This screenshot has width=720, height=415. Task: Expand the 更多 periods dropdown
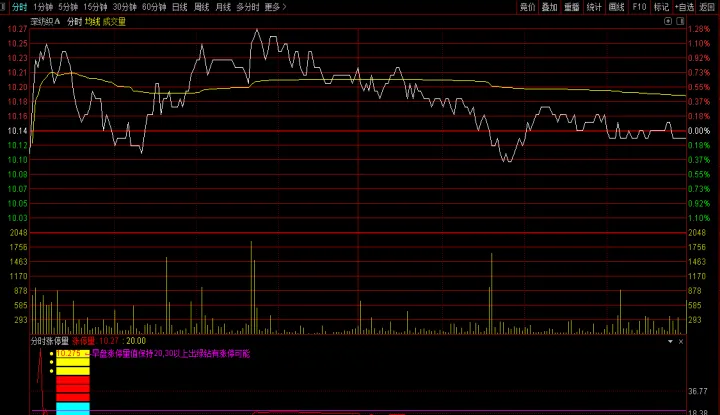[275, 6]
